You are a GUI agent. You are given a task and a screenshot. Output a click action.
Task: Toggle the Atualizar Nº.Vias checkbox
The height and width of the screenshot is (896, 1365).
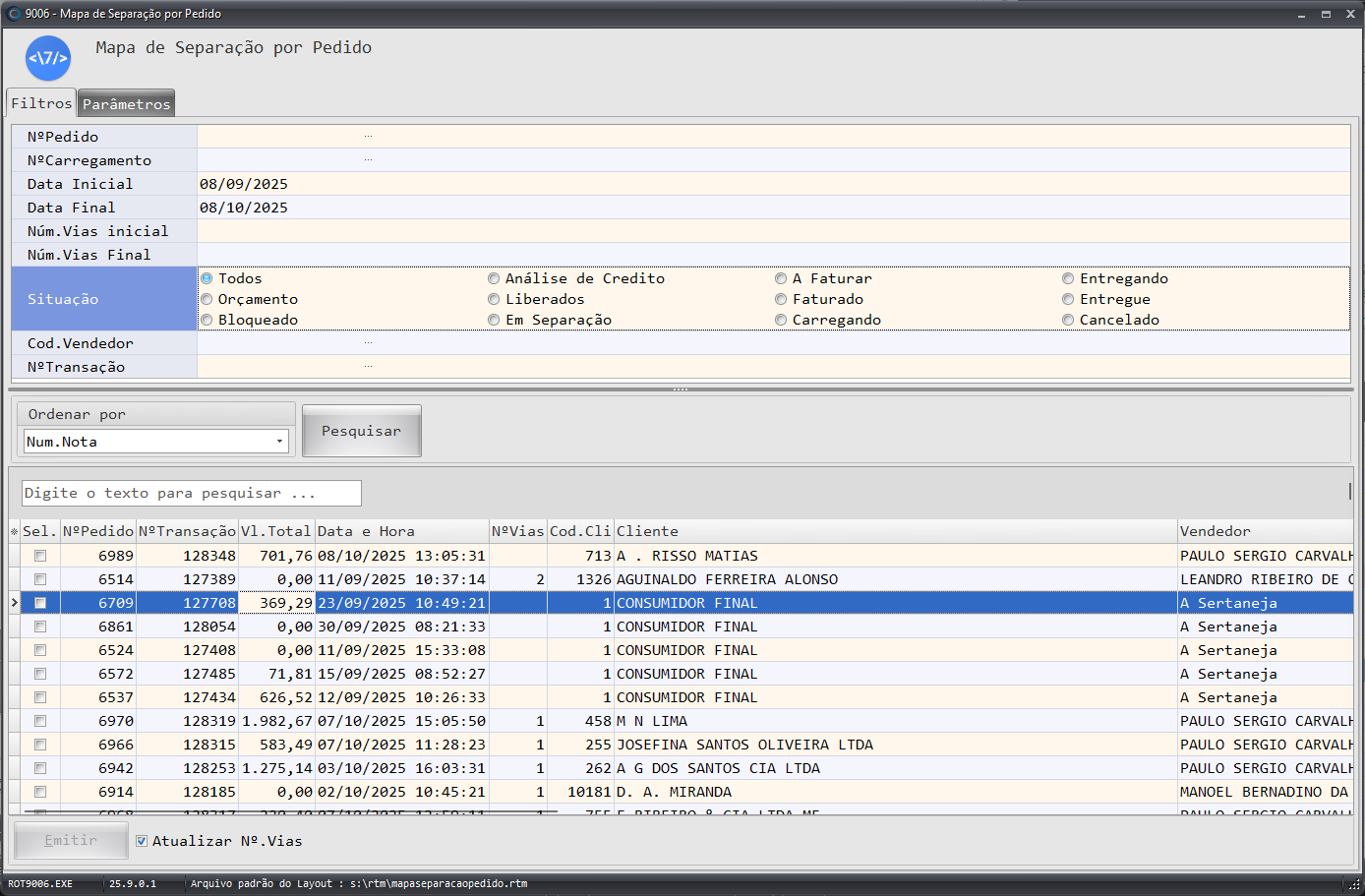142,841
